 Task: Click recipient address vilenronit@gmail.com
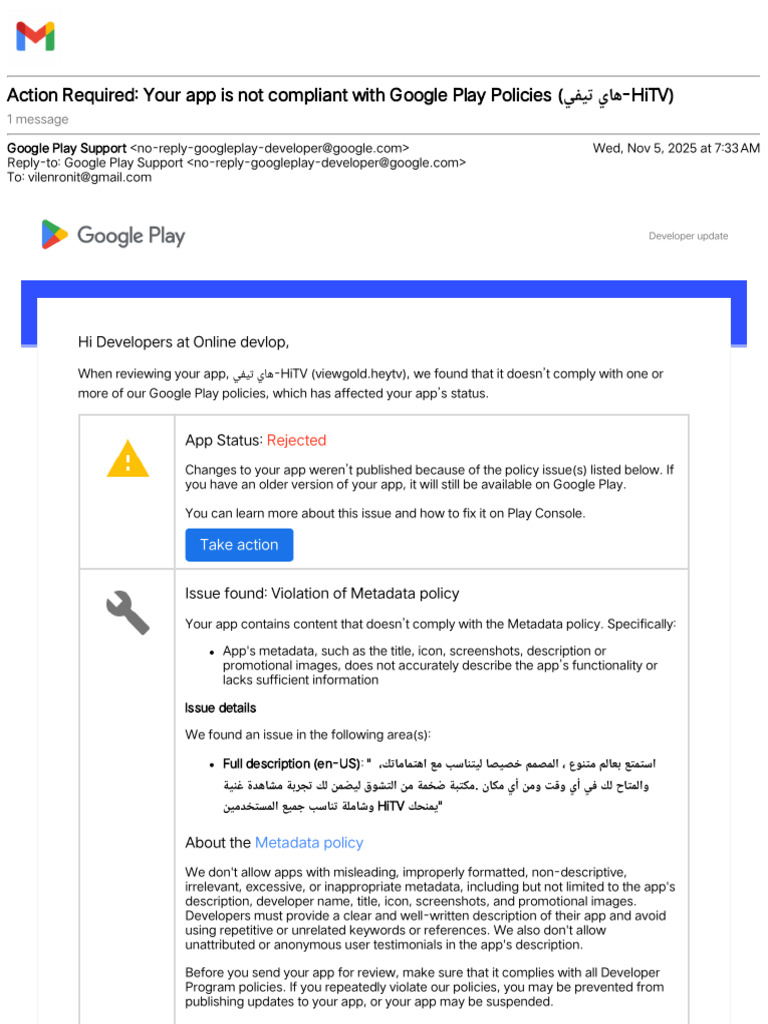coord(89,178)
